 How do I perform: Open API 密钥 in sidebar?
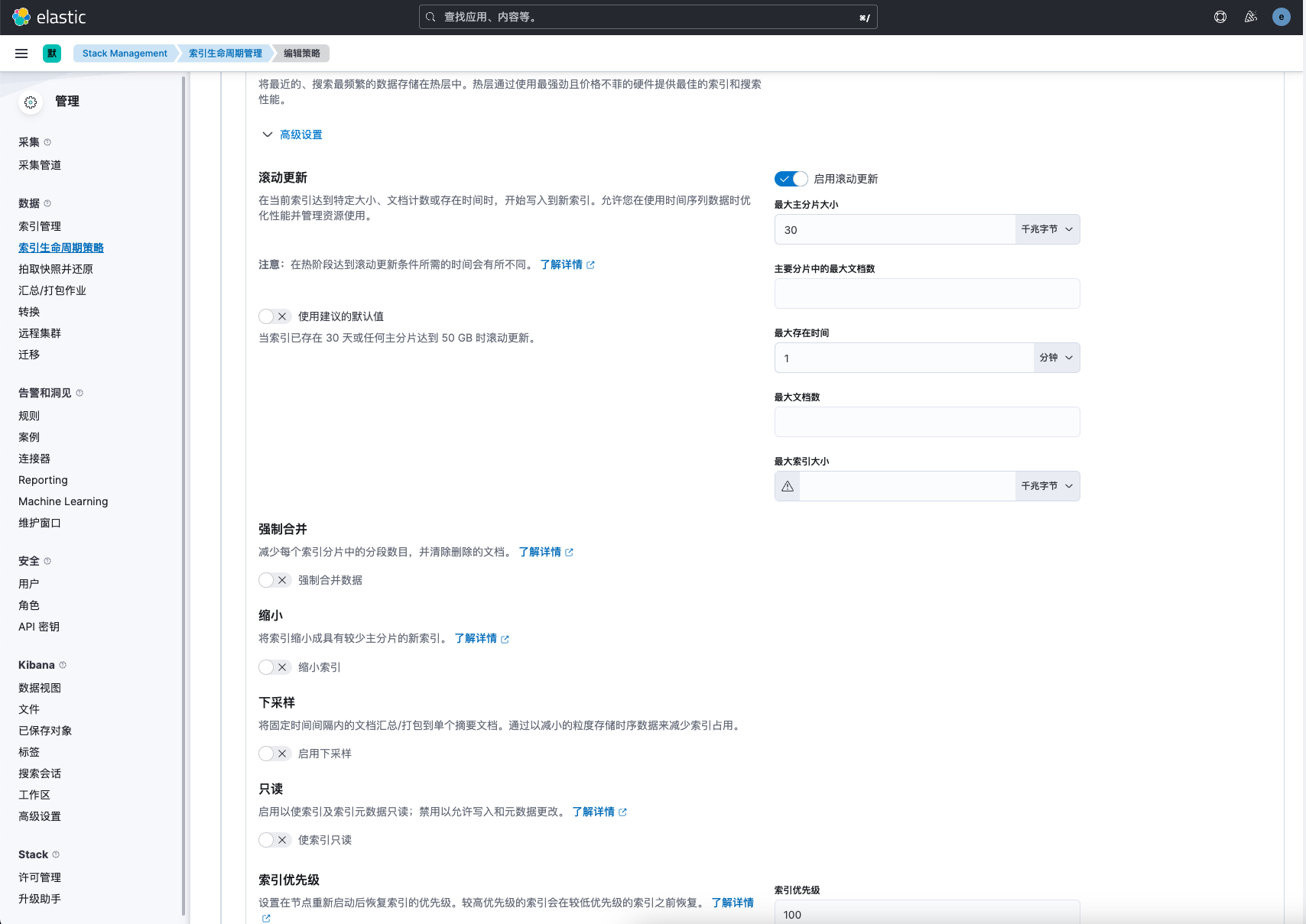(39, 627)
